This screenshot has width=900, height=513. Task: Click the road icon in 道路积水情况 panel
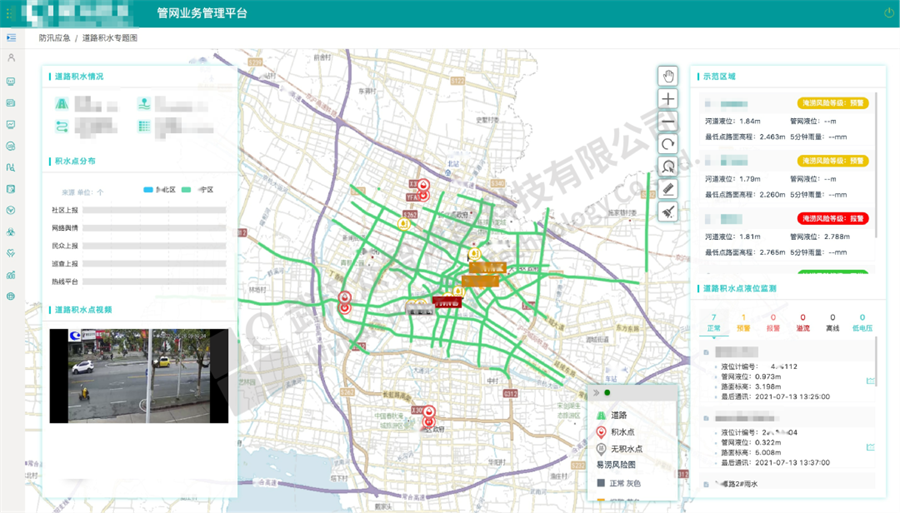coord(61,104)
